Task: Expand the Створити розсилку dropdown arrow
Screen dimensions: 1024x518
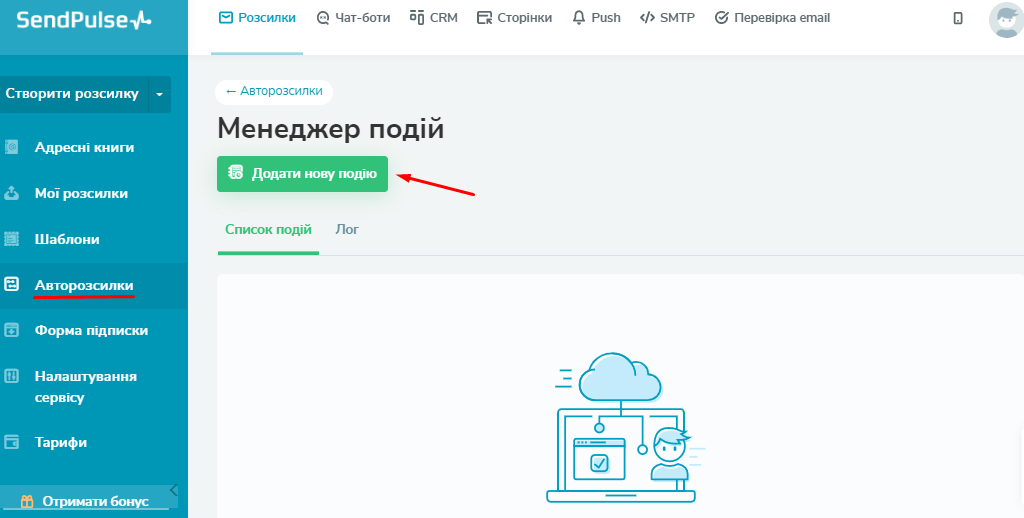Action: pyautogui.click(x=159, y=94)
